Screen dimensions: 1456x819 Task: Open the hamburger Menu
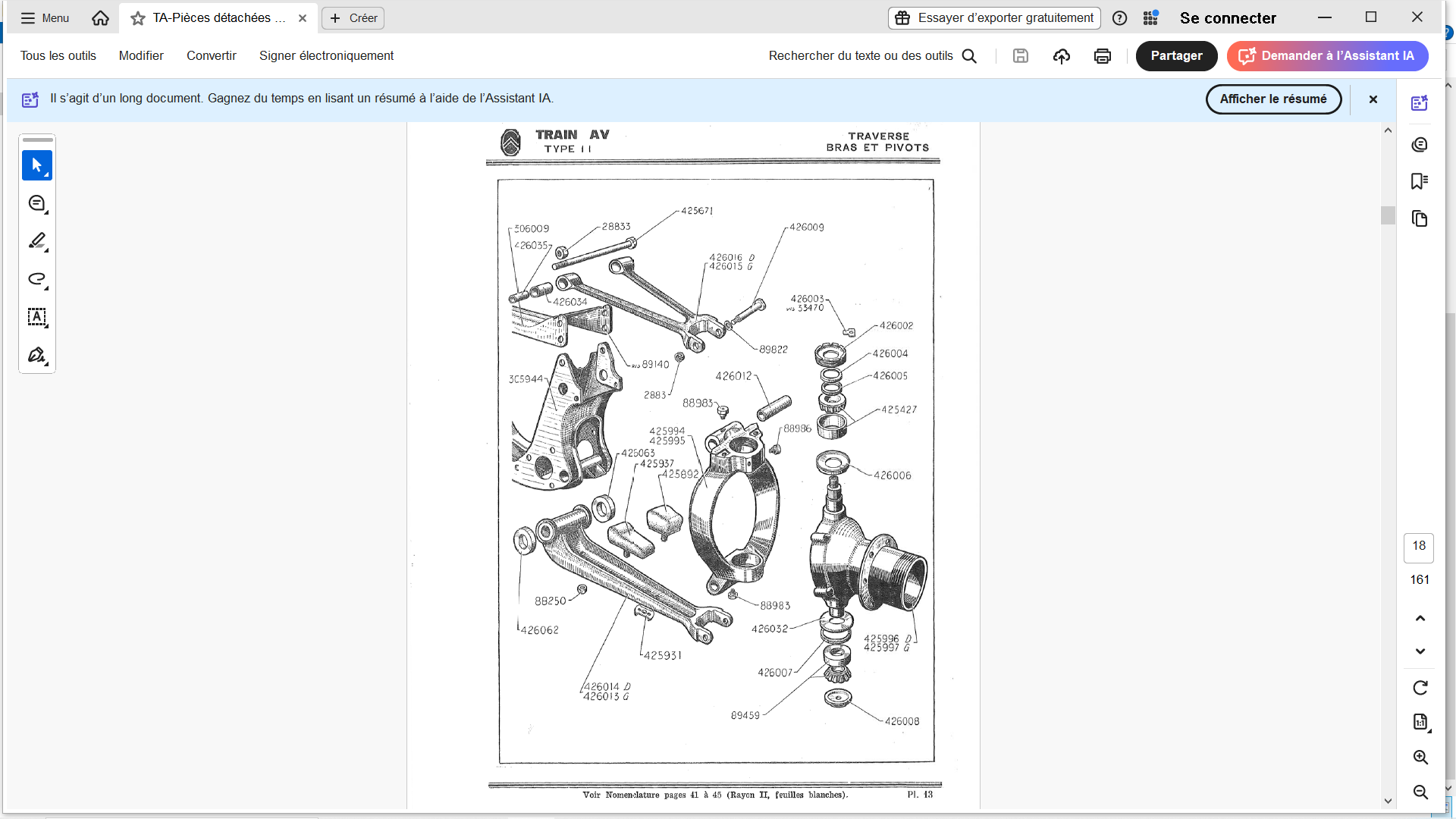point(44,18)
